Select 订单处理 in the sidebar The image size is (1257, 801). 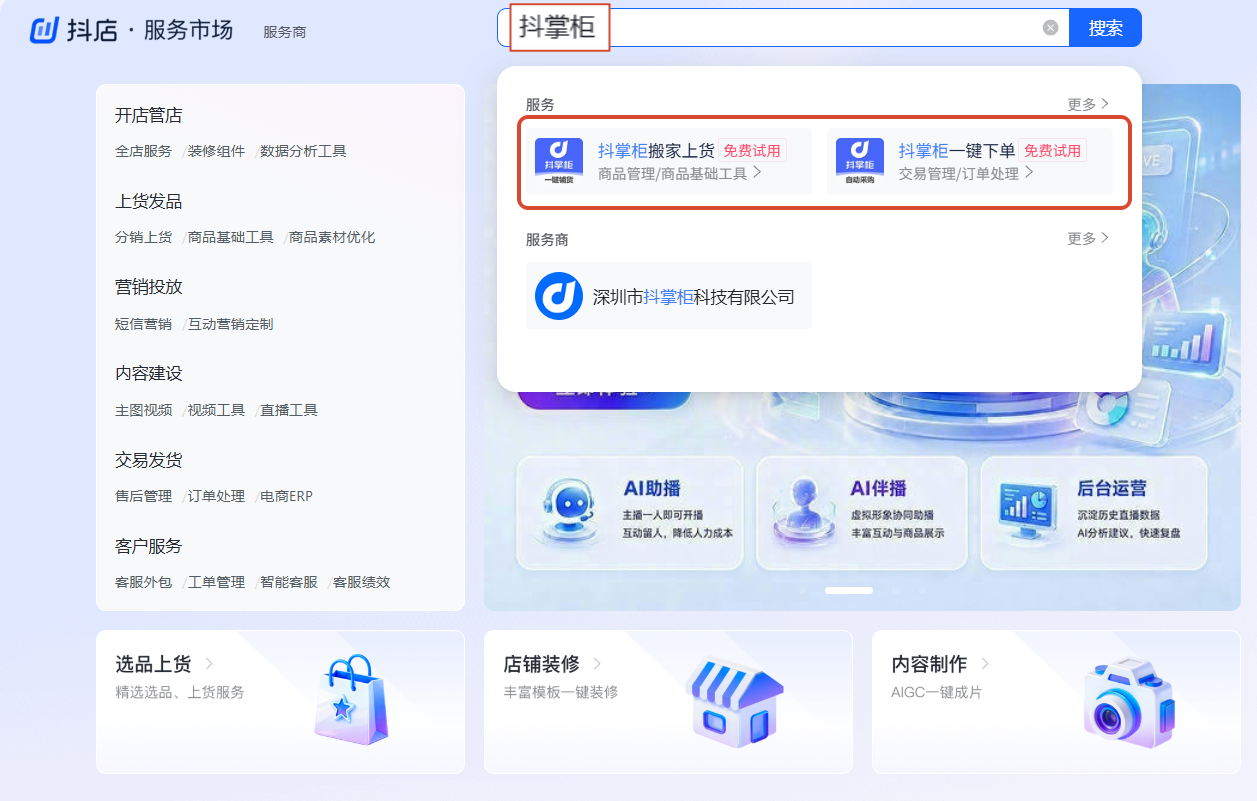click(x=216, y=496)
